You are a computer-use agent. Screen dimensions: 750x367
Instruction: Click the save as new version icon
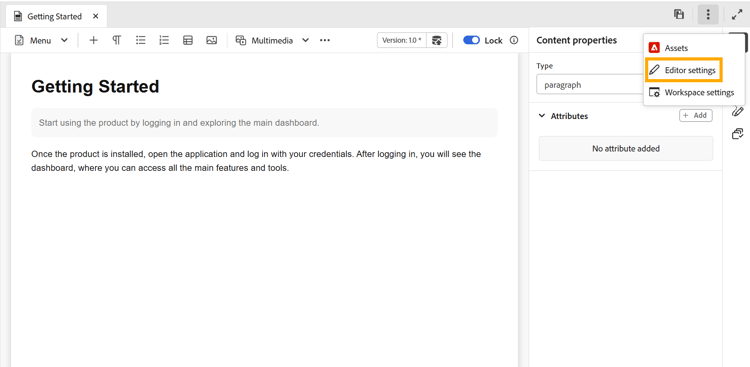coord(437,40)
